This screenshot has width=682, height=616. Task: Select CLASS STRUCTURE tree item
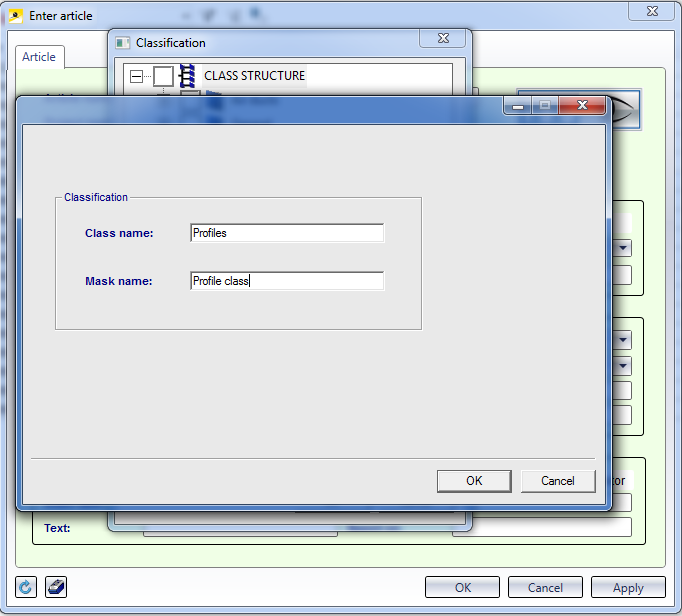point(254,76)
